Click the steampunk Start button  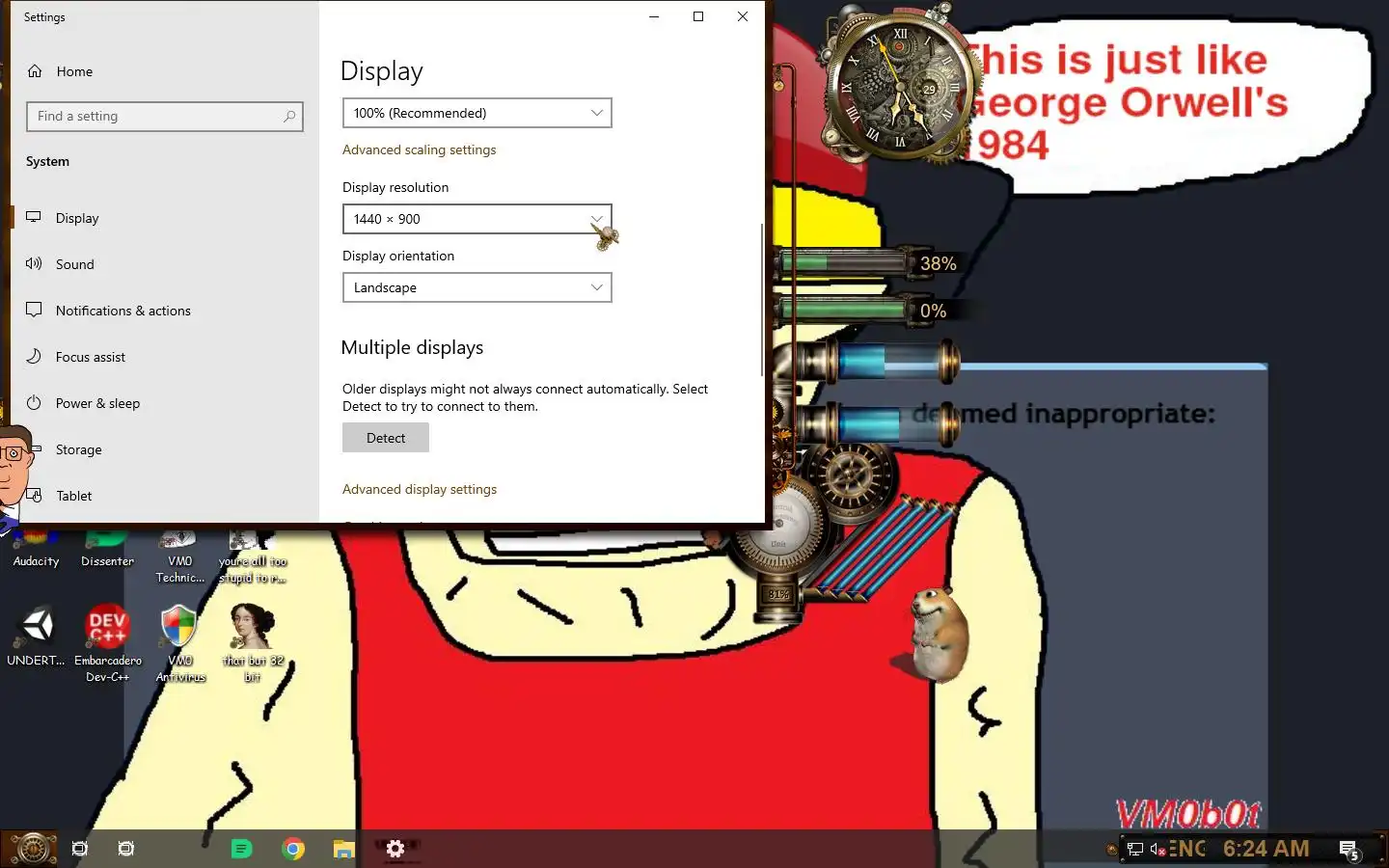[x=33, y=849]
